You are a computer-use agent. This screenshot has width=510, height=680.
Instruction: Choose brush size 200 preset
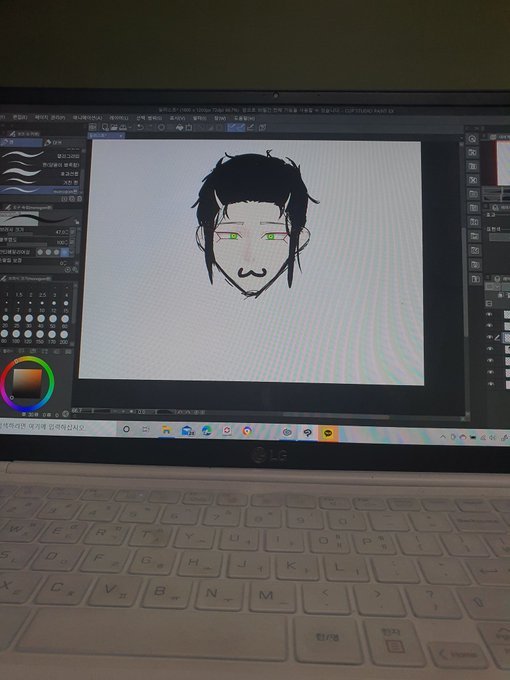[64, 337]
